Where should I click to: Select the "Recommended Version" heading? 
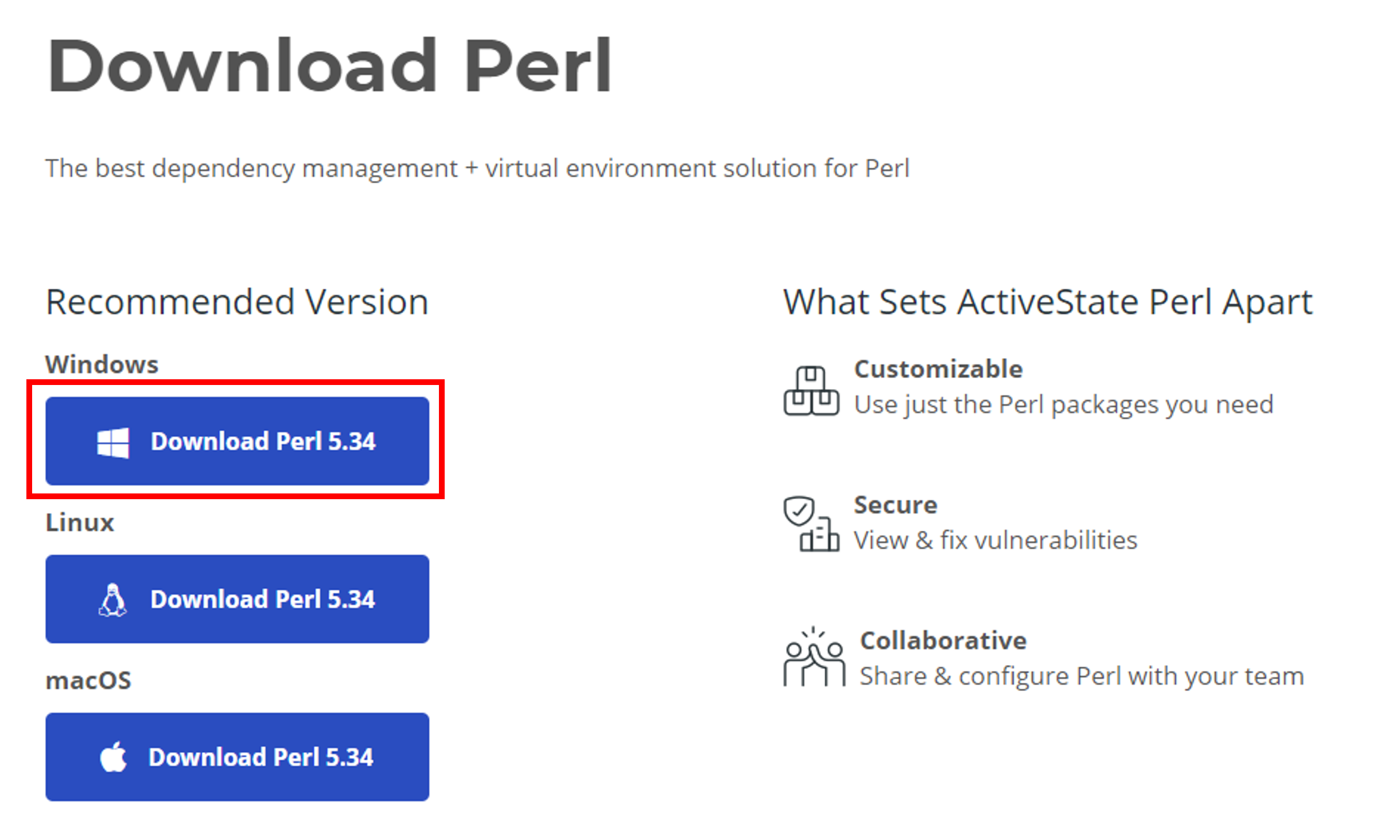click(237, 302)
